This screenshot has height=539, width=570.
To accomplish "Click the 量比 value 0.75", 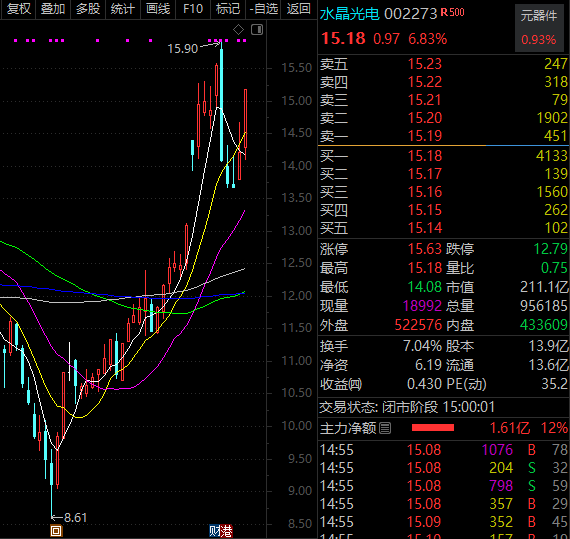I will coord(554,268).
